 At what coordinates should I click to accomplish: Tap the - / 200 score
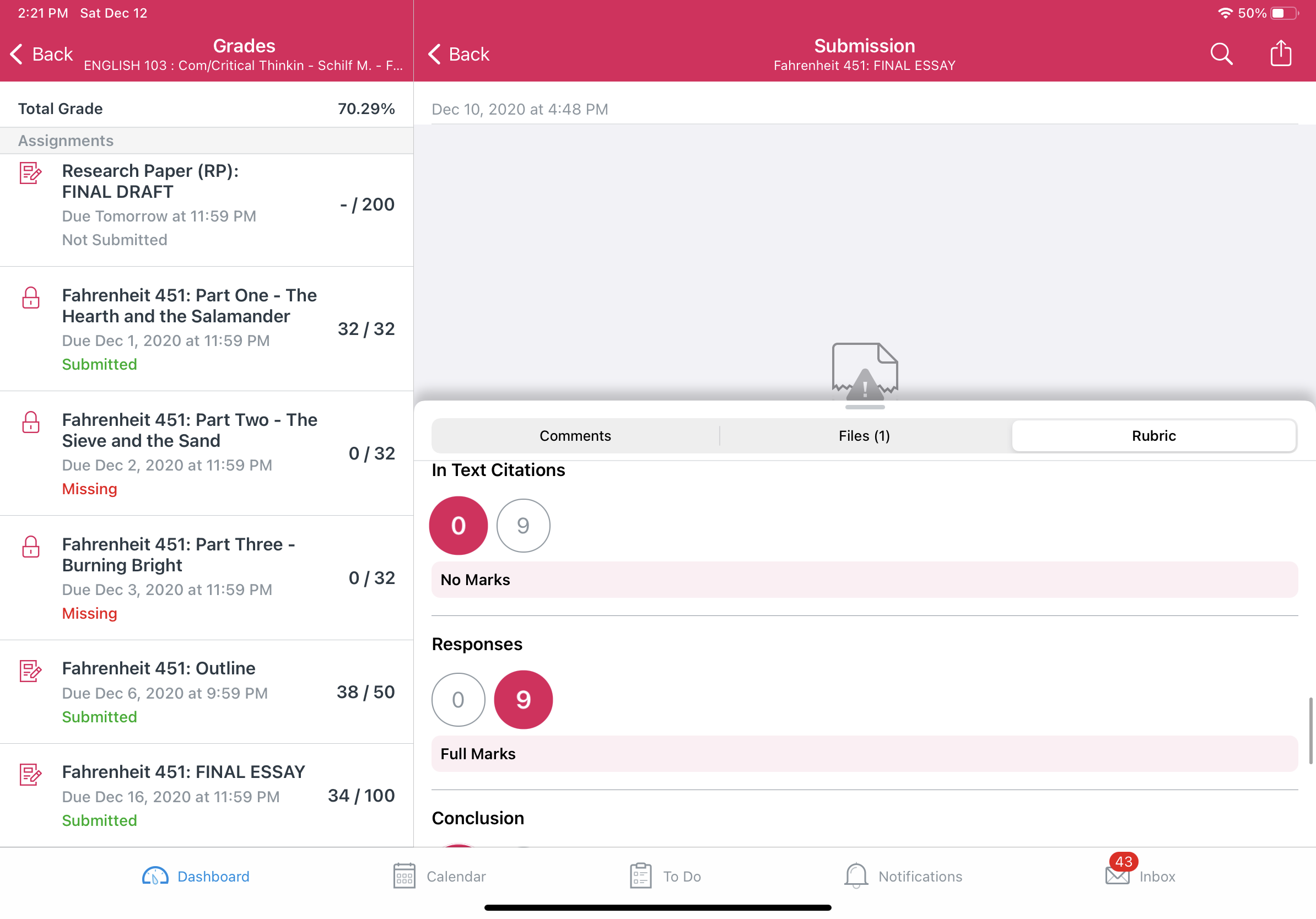[367, 204]
